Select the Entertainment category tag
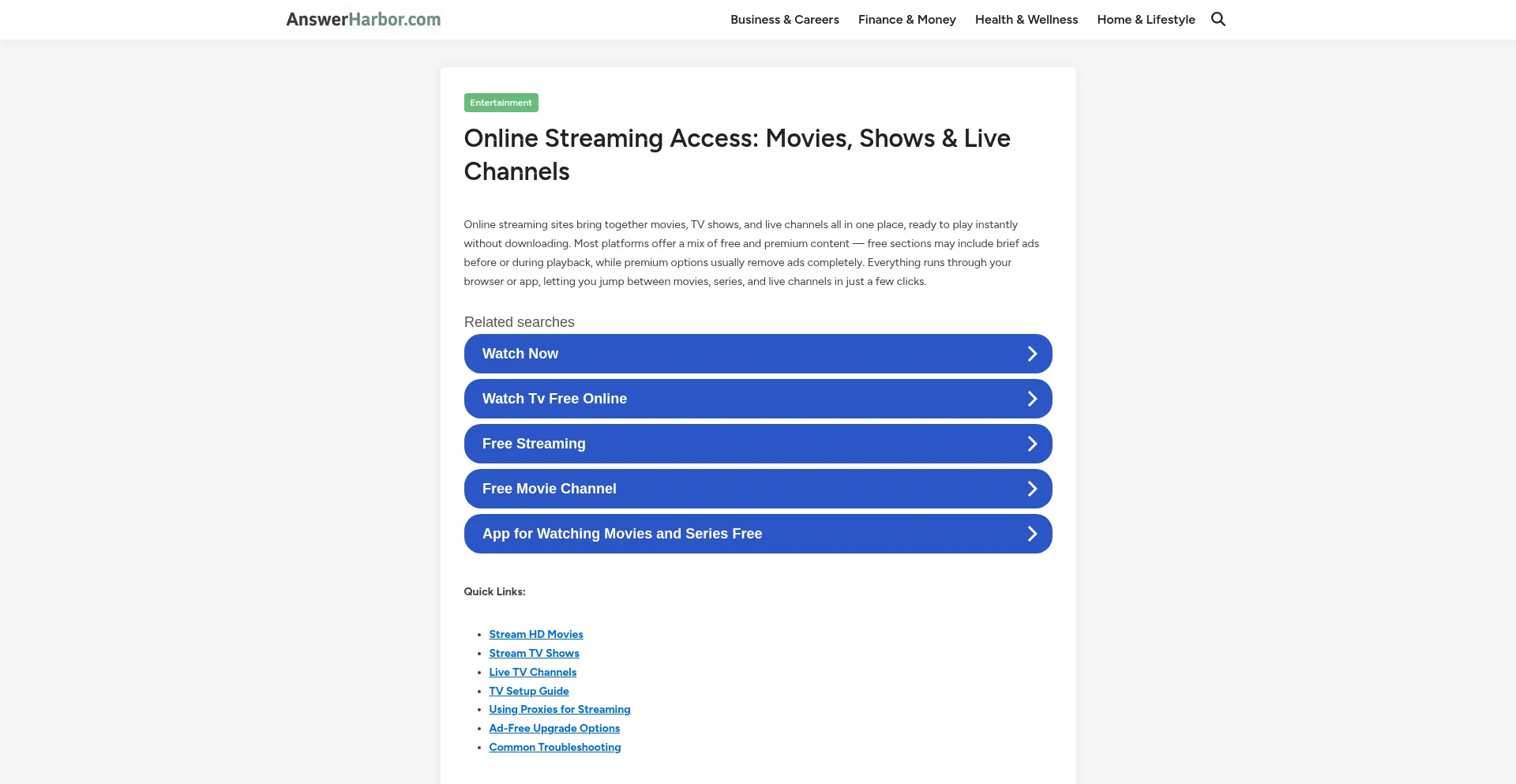This screenshot has width=1516, height=784. pyautogui.click(x=501, y=102)
